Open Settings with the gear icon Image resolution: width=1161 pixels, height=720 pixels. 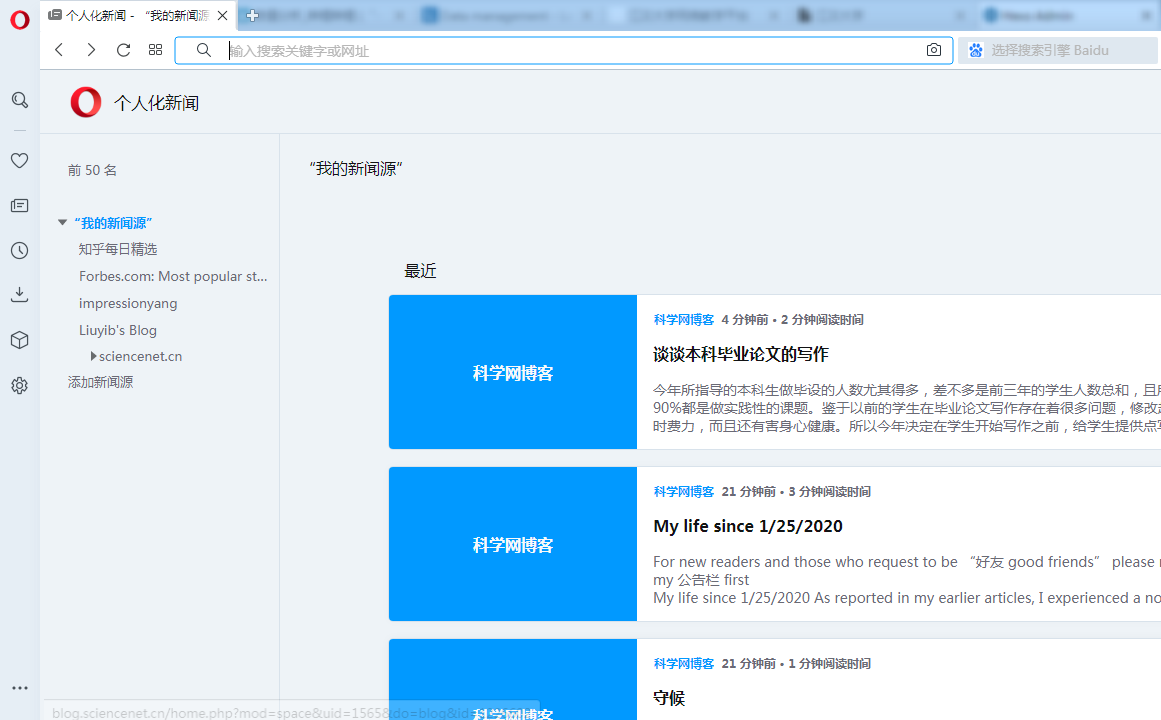point(19,385)
